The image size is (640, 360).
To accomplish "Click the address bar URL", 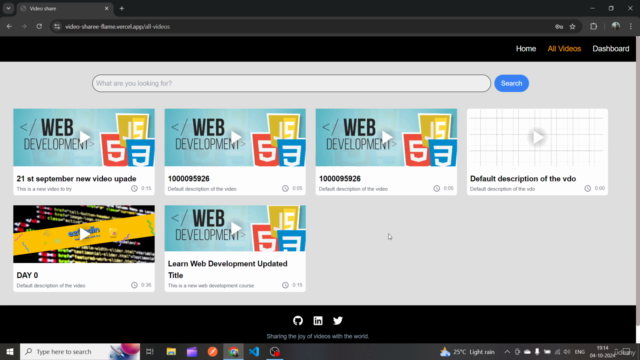I will pos(118,27).
